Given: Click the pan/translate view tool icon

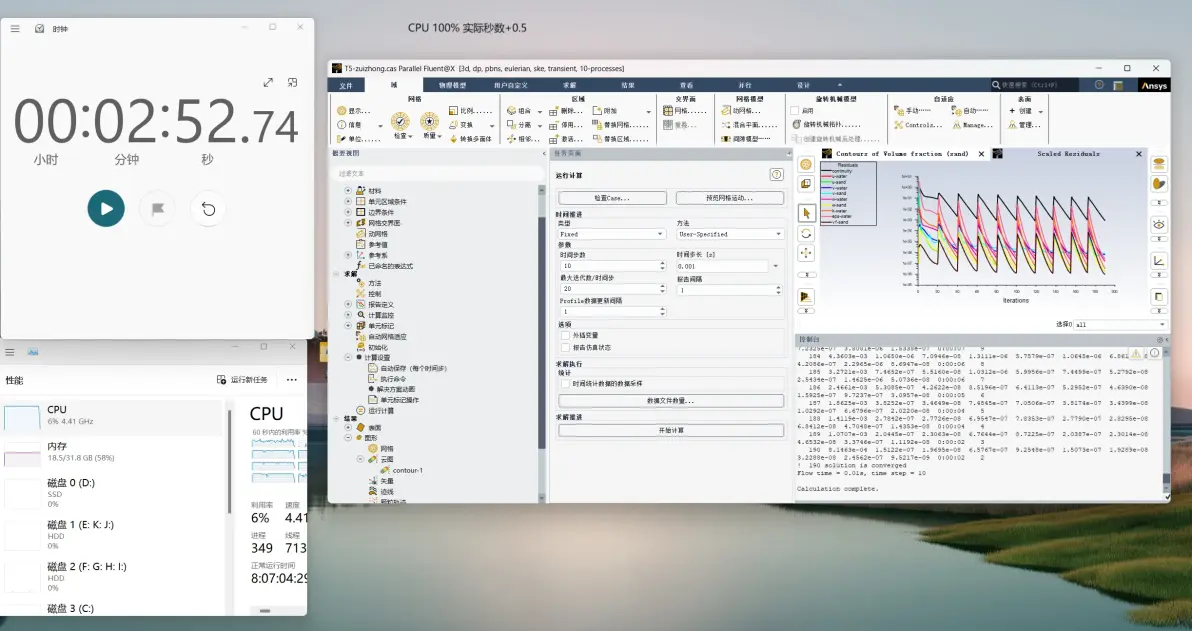Looking at the screenshot, I should 807,253.
